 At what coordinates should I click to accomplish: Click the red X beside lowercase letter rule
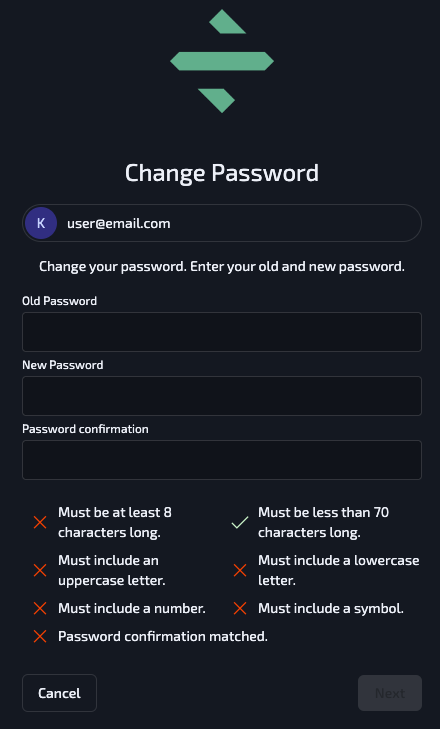coord(240,570)
